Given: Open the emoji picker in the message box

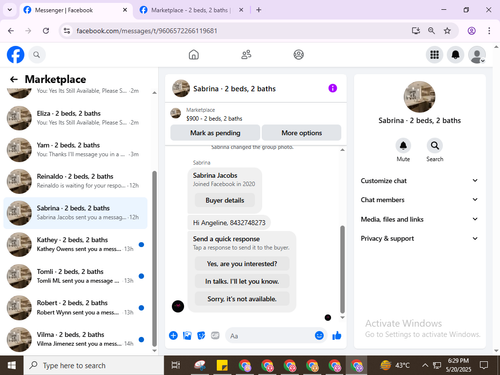Looking at the screenshot, I should [x=319, y=335].
